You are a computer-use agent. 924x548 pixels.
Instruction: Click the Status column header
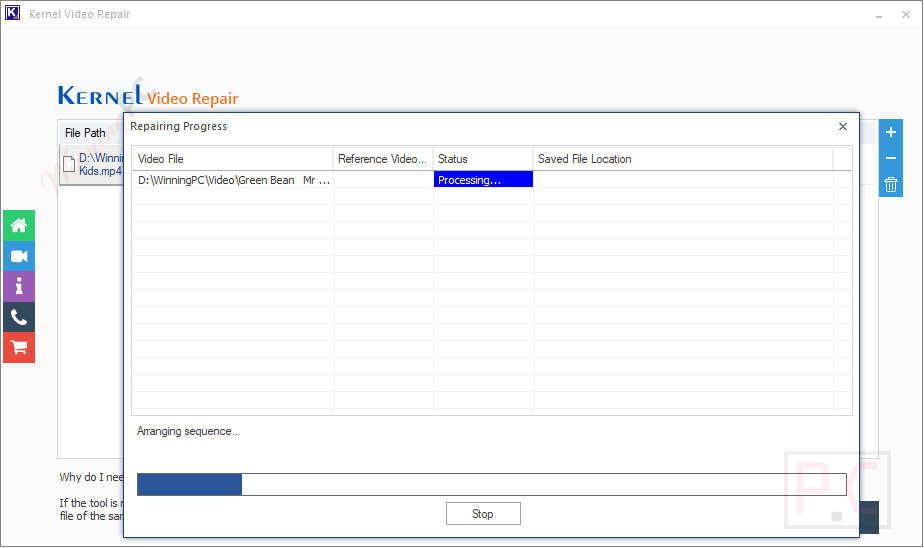[x=483, y=159]
